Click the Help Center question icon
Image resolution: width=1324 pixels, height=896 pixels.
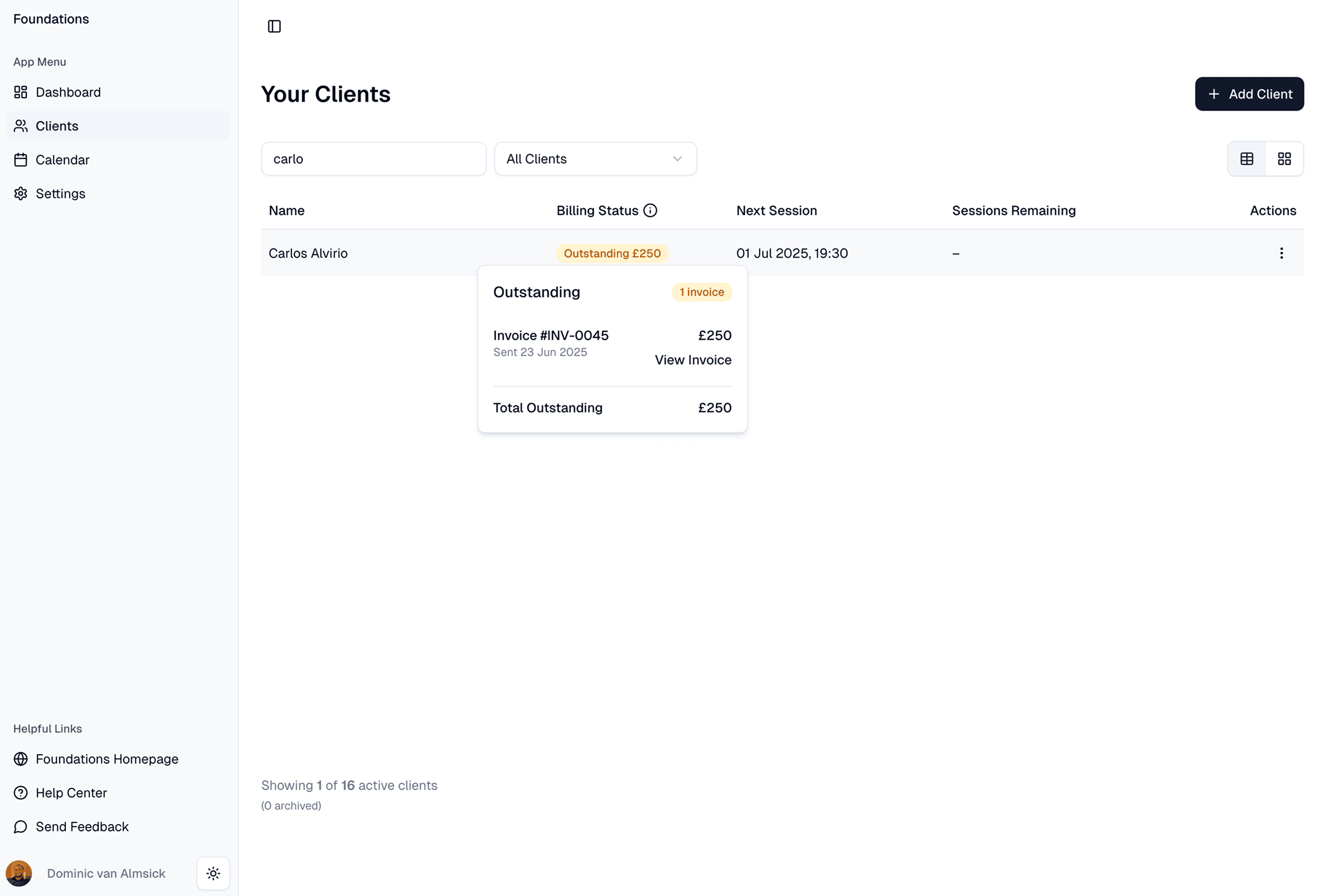(21, 793)
